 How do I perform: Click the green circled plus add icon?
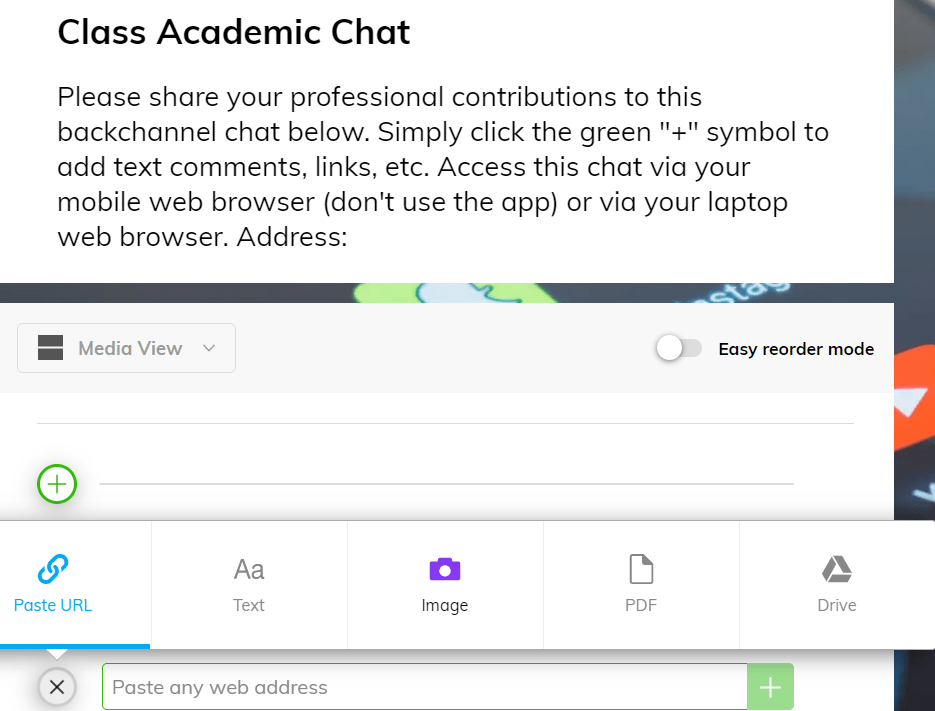pyautogui.click(x=57, y=484)
